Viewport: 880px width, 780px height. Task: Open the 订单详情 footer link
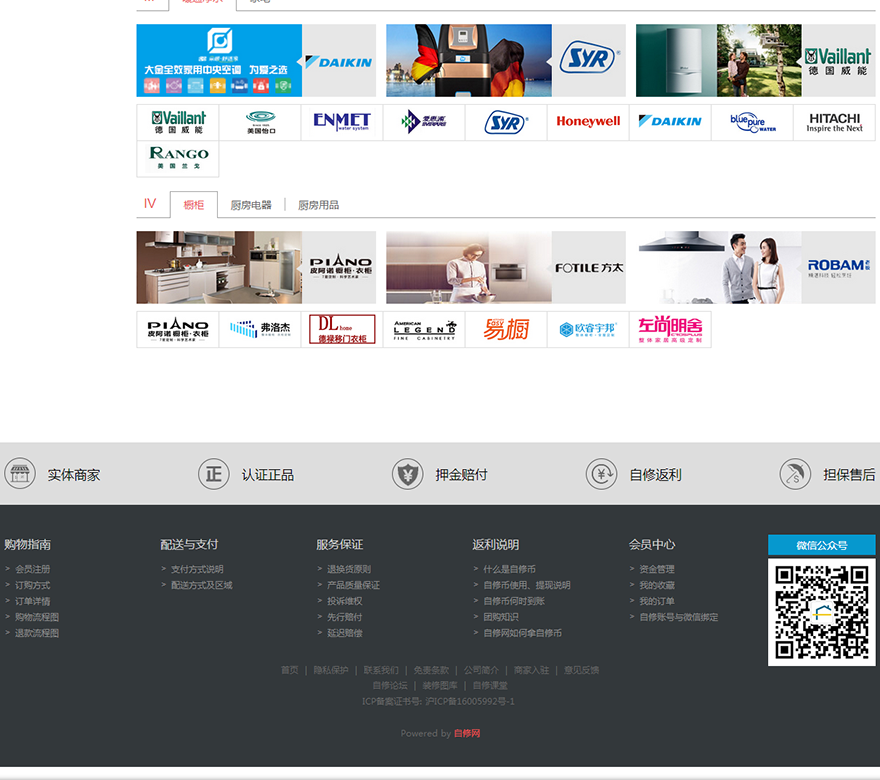coord(33,601)
